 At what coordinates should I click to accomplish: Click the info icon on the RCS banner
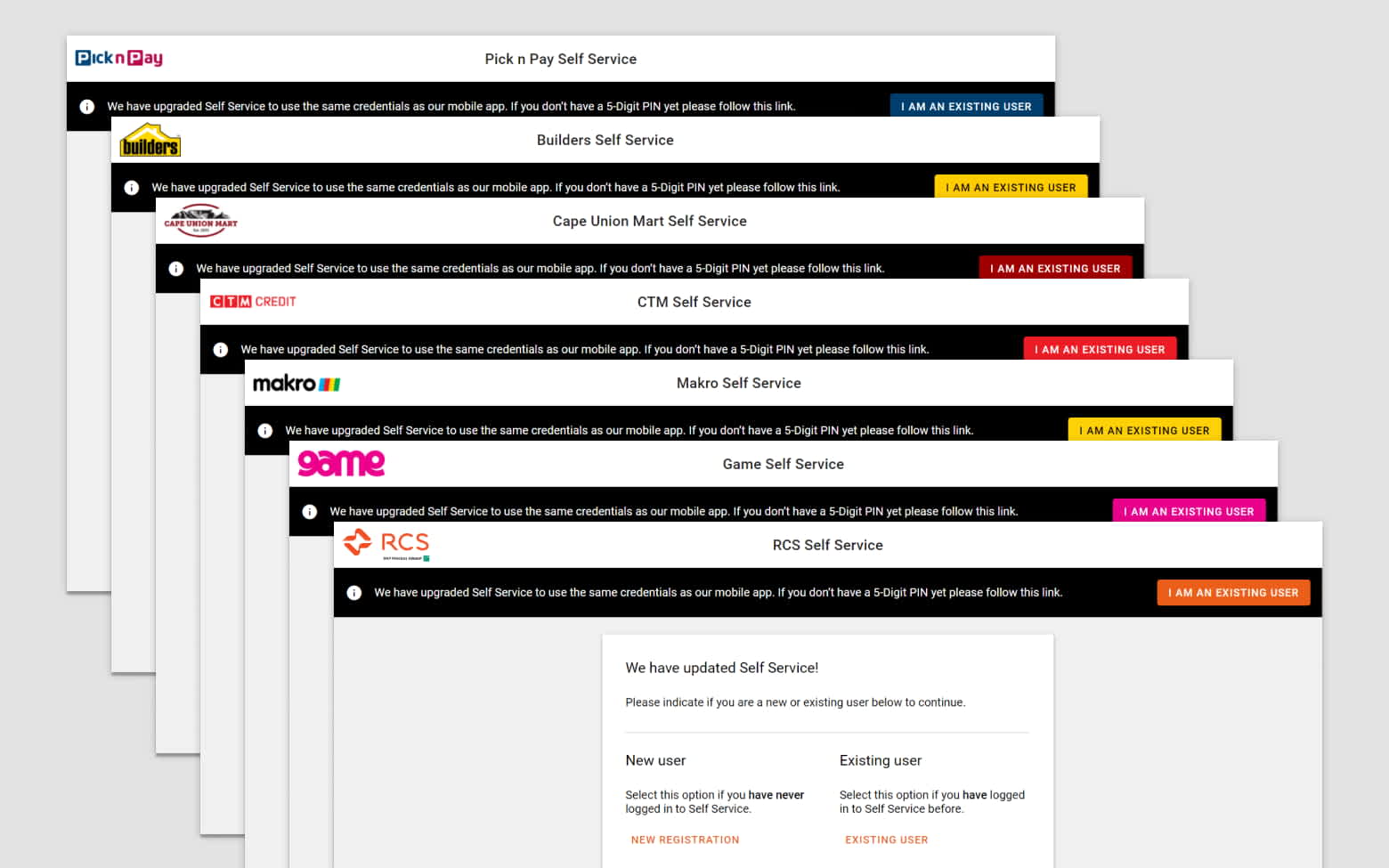(354, 592)
